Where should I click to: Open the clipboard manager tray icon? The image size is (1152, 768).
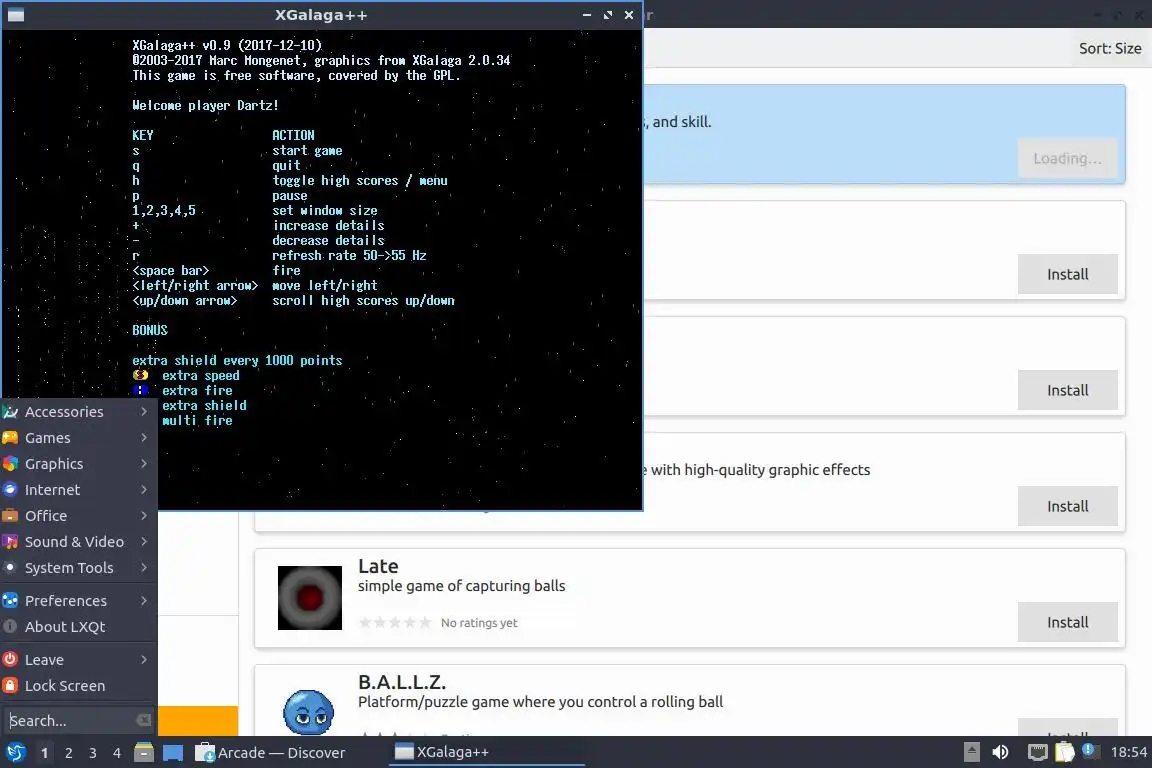coord(1065,752)
